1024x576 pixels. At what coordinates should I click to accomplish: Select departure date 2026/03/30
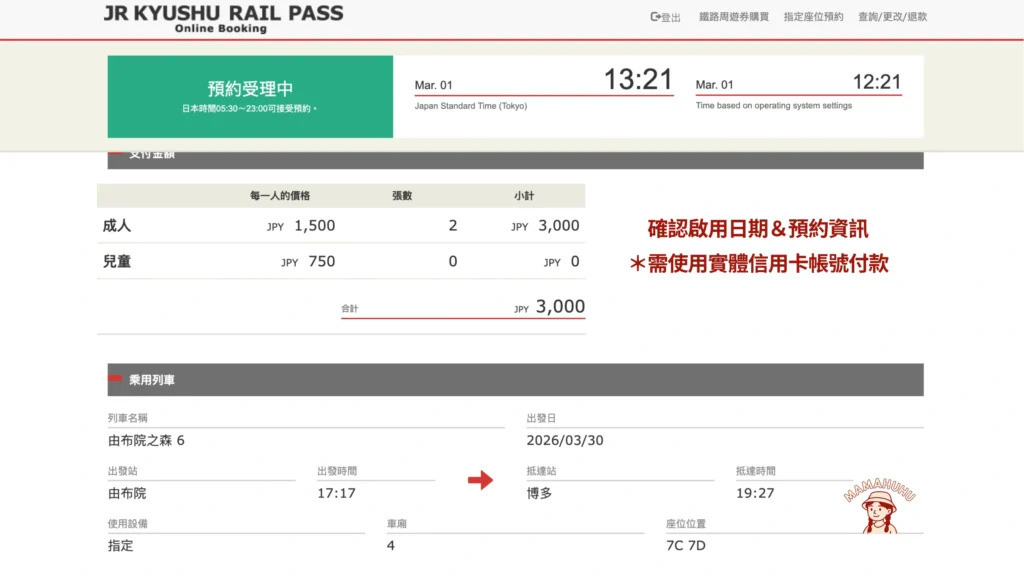click(565, 441)
